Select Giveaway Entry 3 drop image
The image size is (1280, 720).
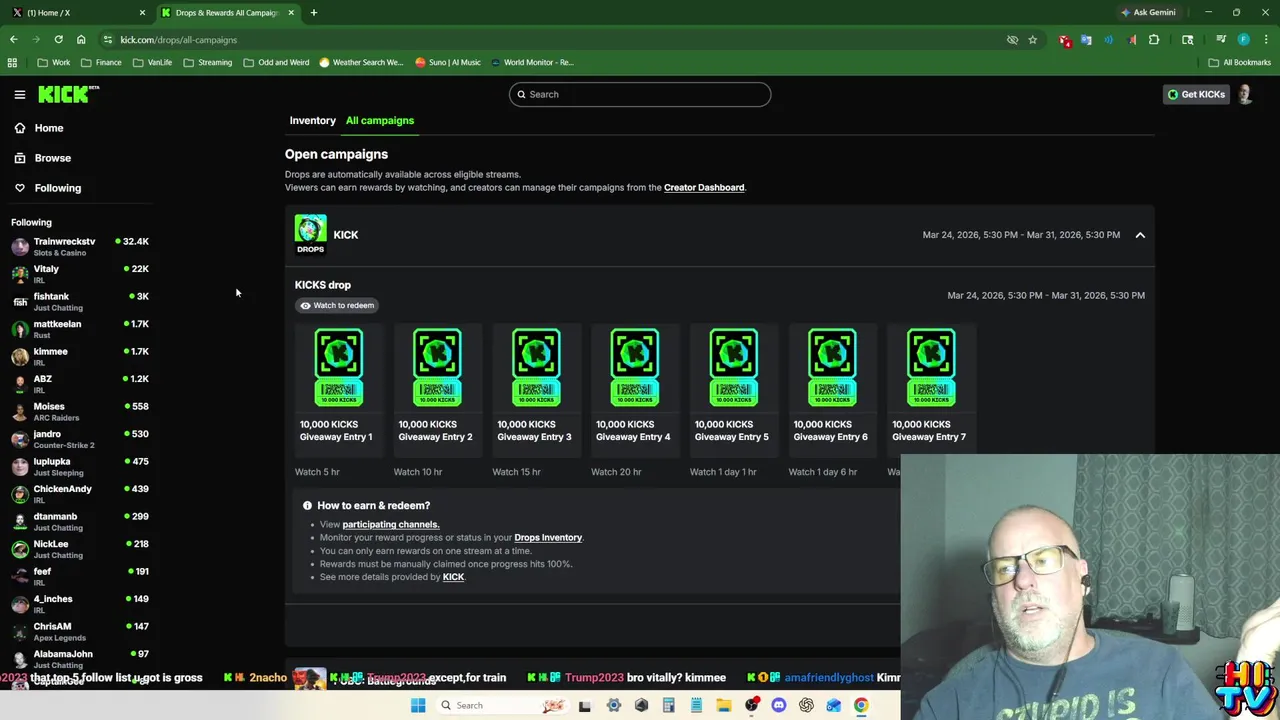(x=536, y=367)
